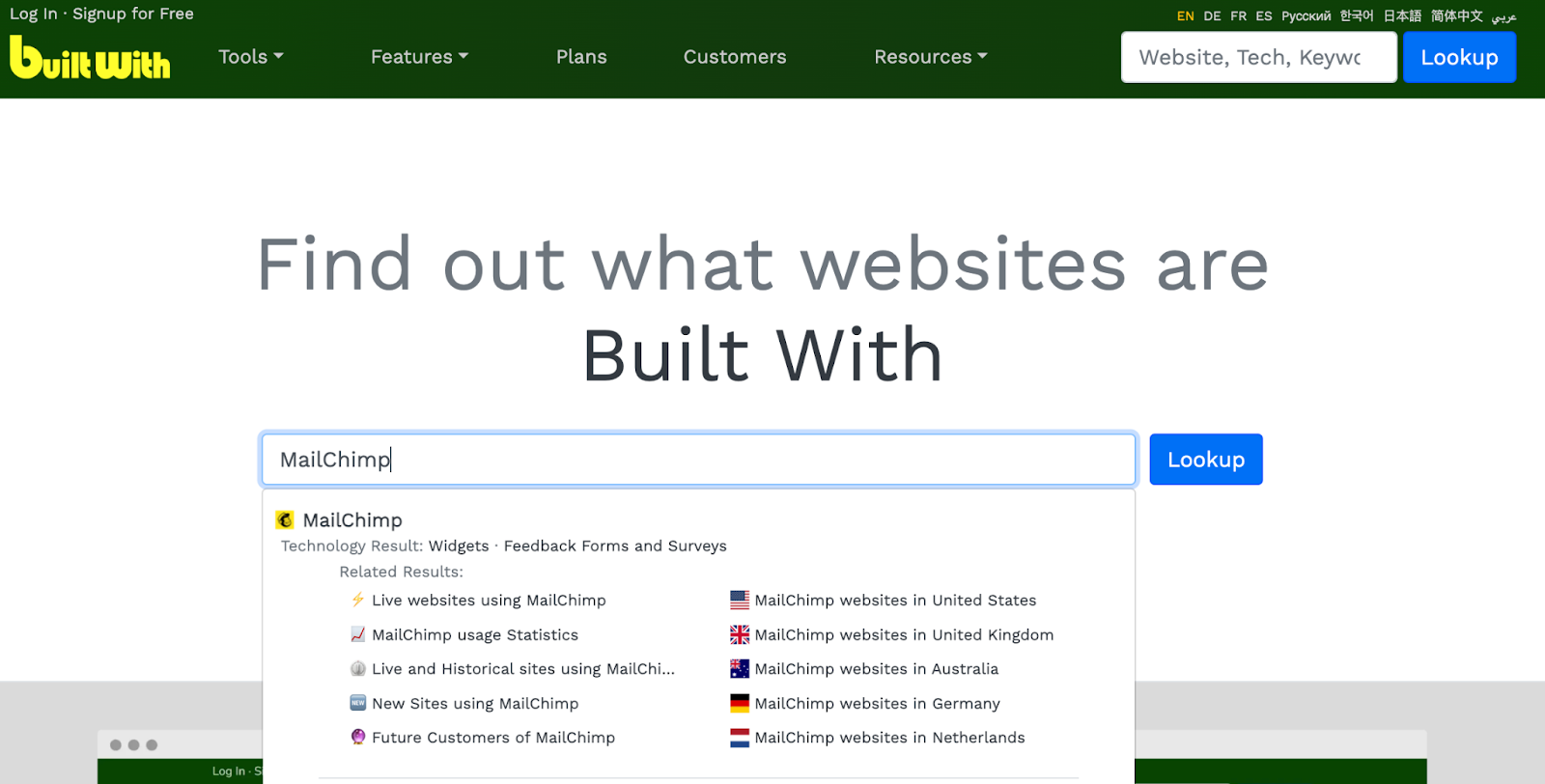Open MailChimp websites in United Kingdom
The height and width of the screenshot is (784, 1545).
pos(904,634)
